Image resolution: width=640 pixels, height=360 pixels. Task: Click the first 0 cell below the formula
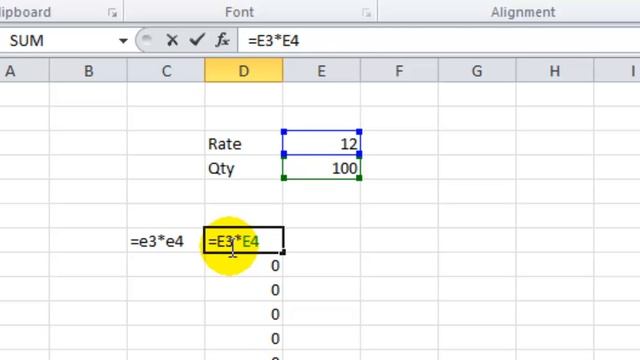244,265
